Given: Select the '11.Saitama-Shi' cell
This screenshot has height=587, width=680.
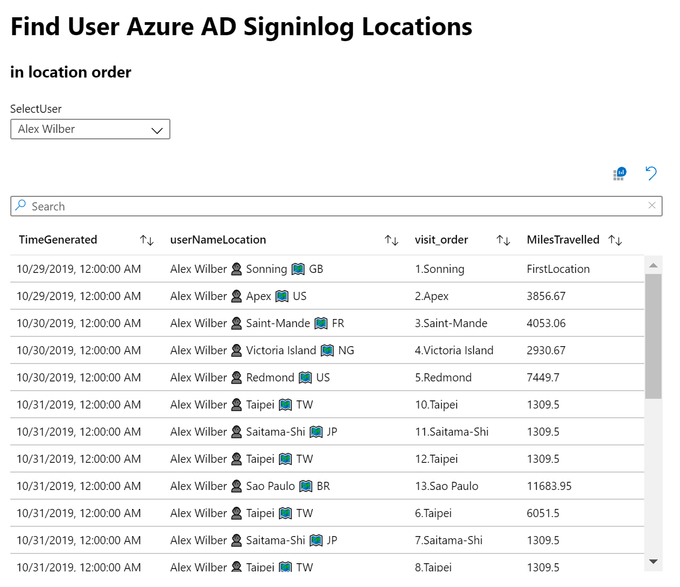Looking at the screenshot, I should 451,432.
